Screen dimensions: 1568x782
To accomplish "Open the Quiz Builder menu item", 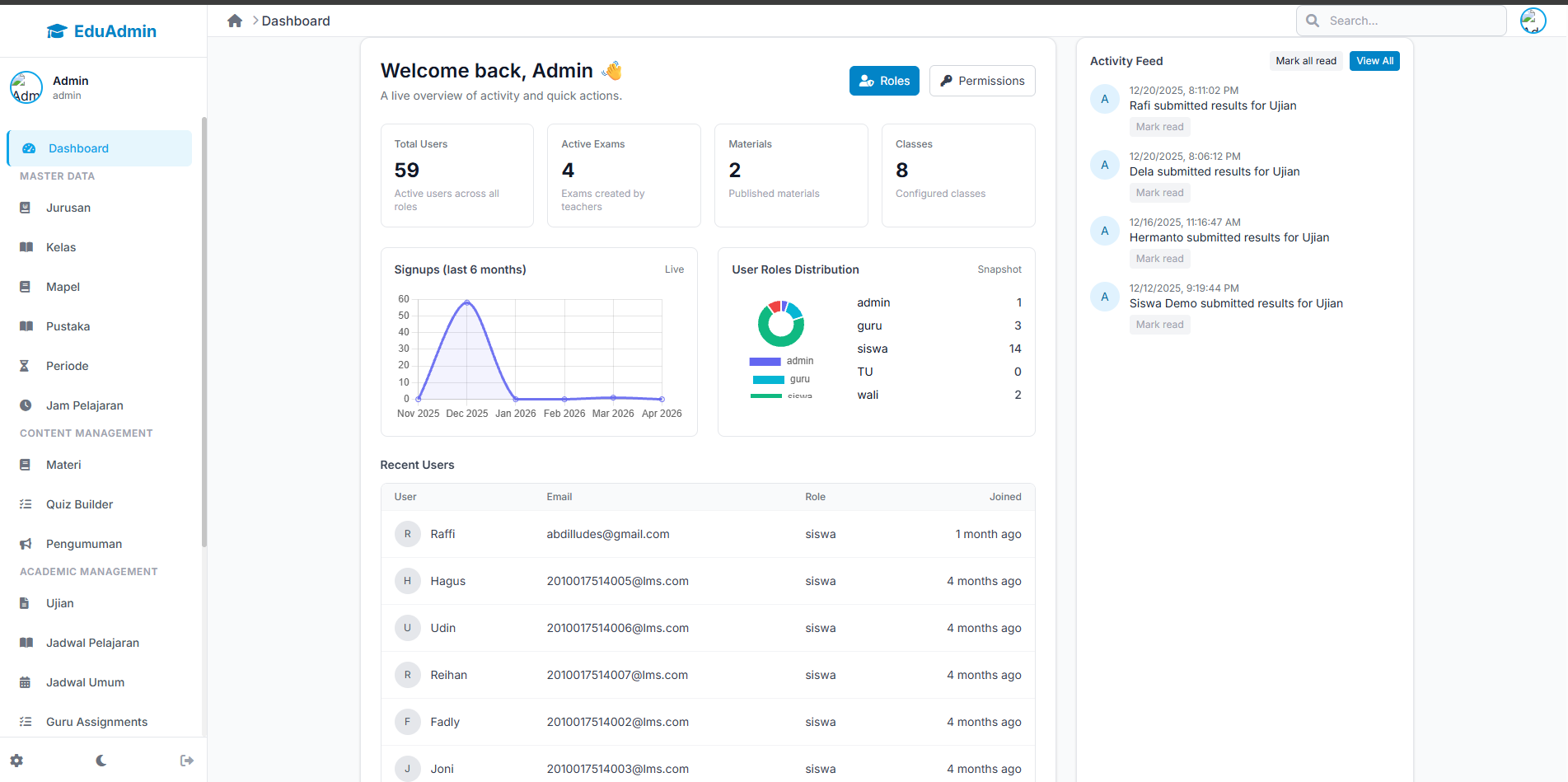I will pyautogui.click(x=79, y=504).
